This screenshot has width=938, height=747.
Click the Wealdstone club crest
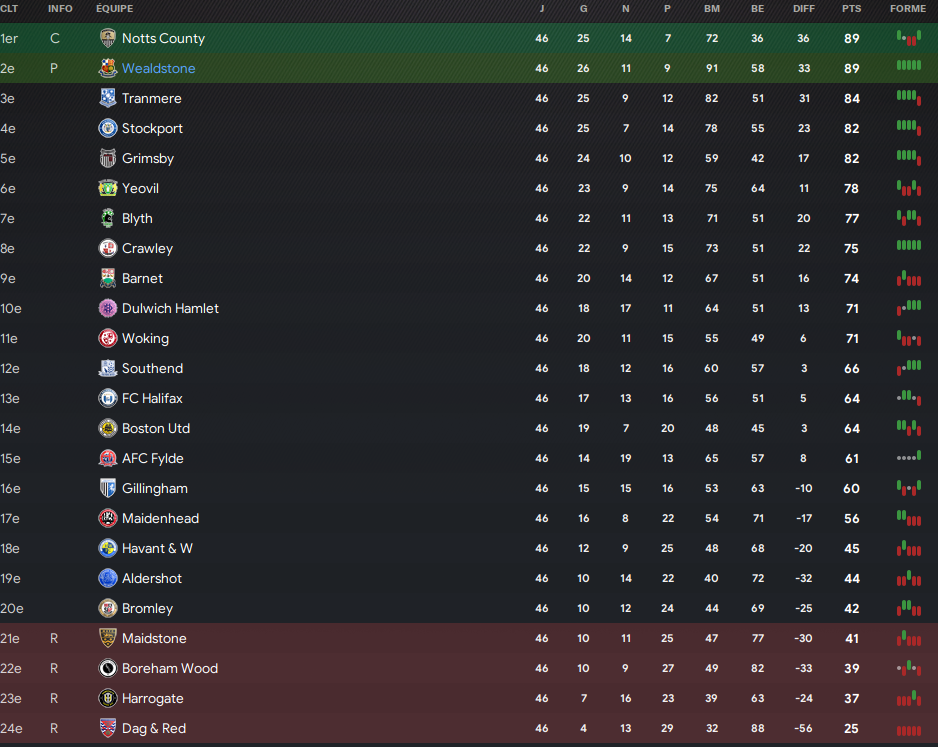tap(108, 68)
